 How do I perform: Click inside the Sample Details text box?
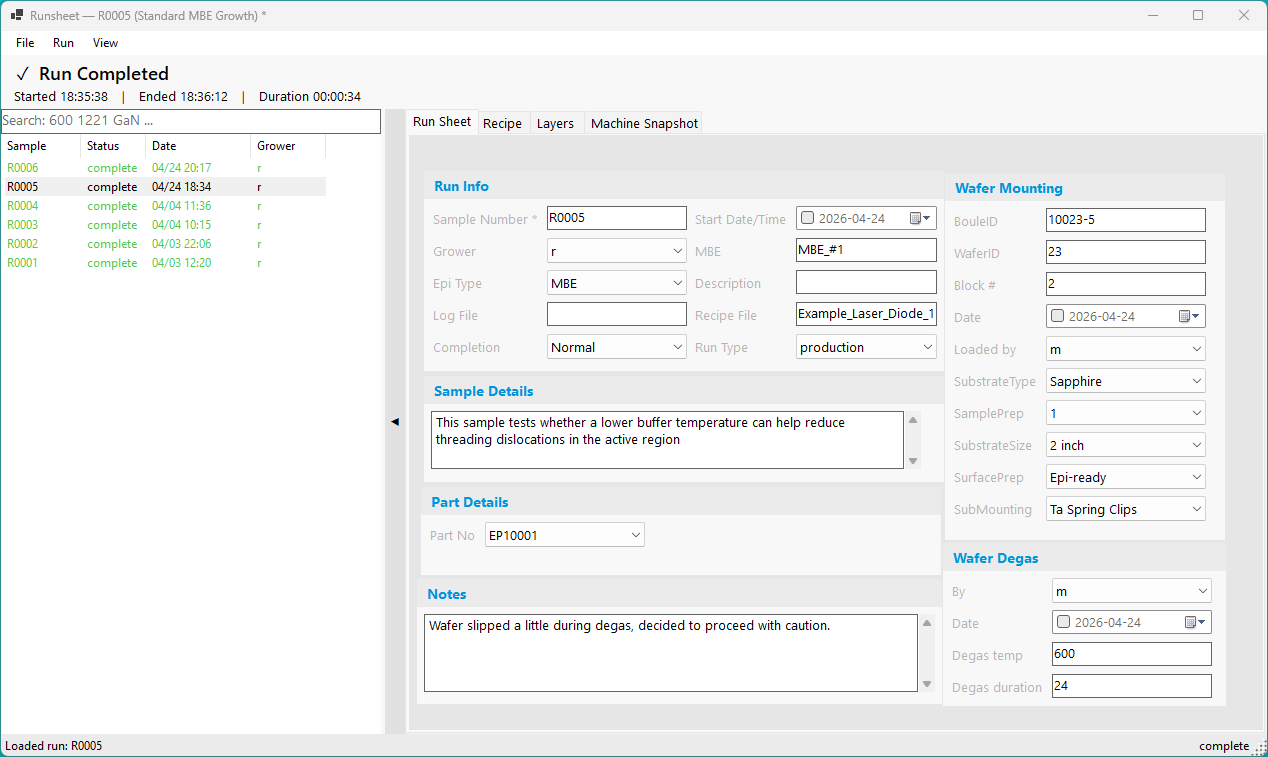tap(667, 440)
